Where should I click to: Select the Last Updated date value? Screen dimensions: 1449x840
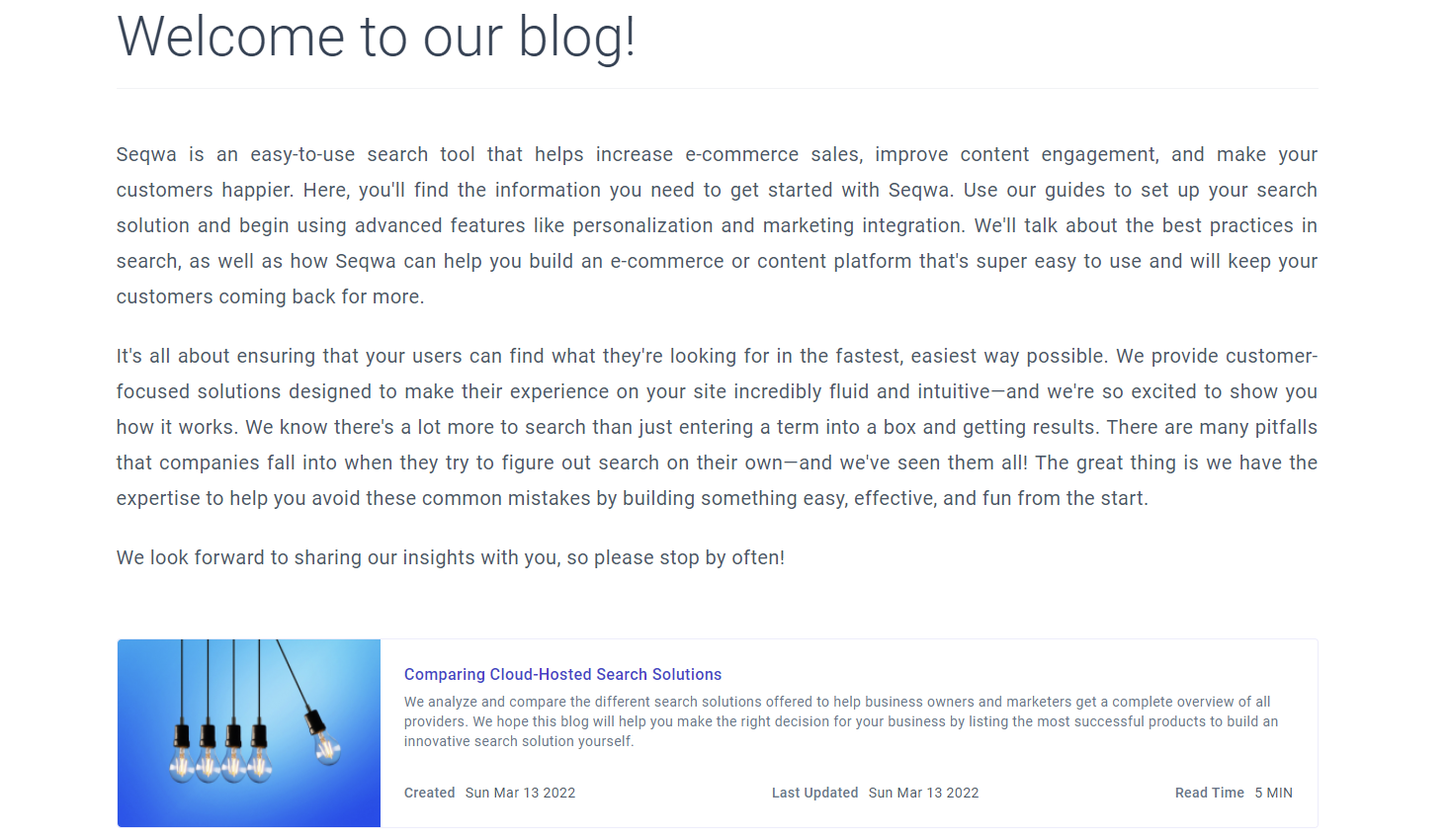click(x=924, y=793)
